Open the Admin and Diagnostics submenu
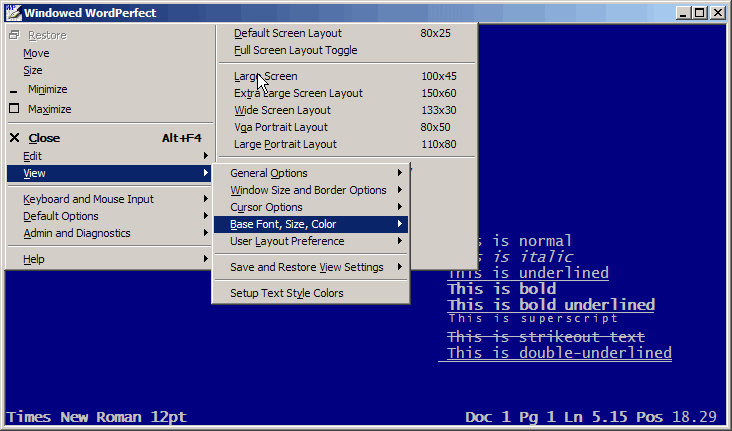The width and height of the screenshot is (732, 431). (x=76, y=233)
